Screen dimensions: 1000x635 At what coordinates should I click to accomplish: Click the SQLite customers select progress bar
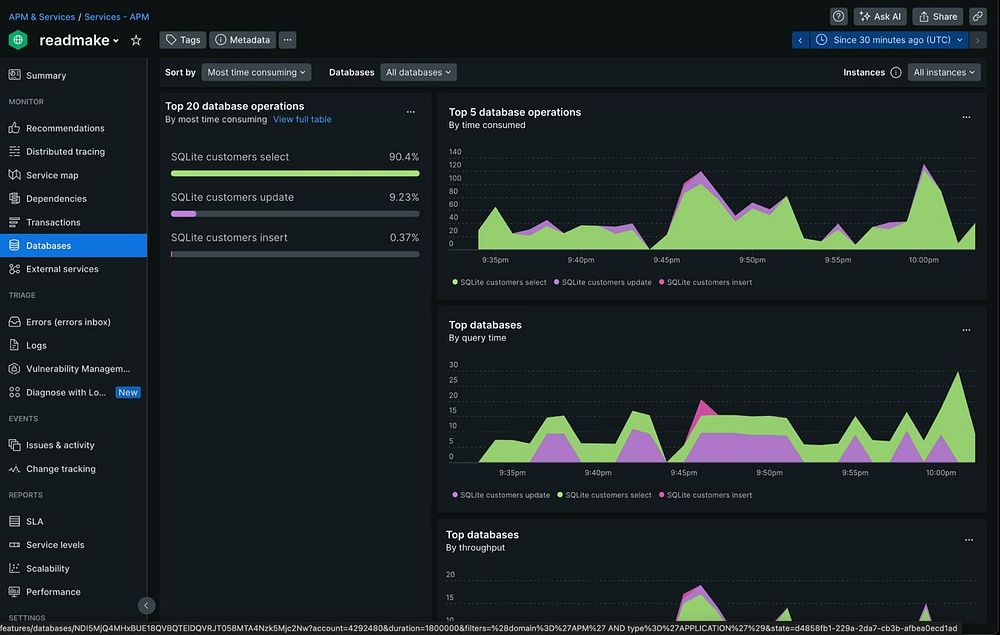[295, 173]
